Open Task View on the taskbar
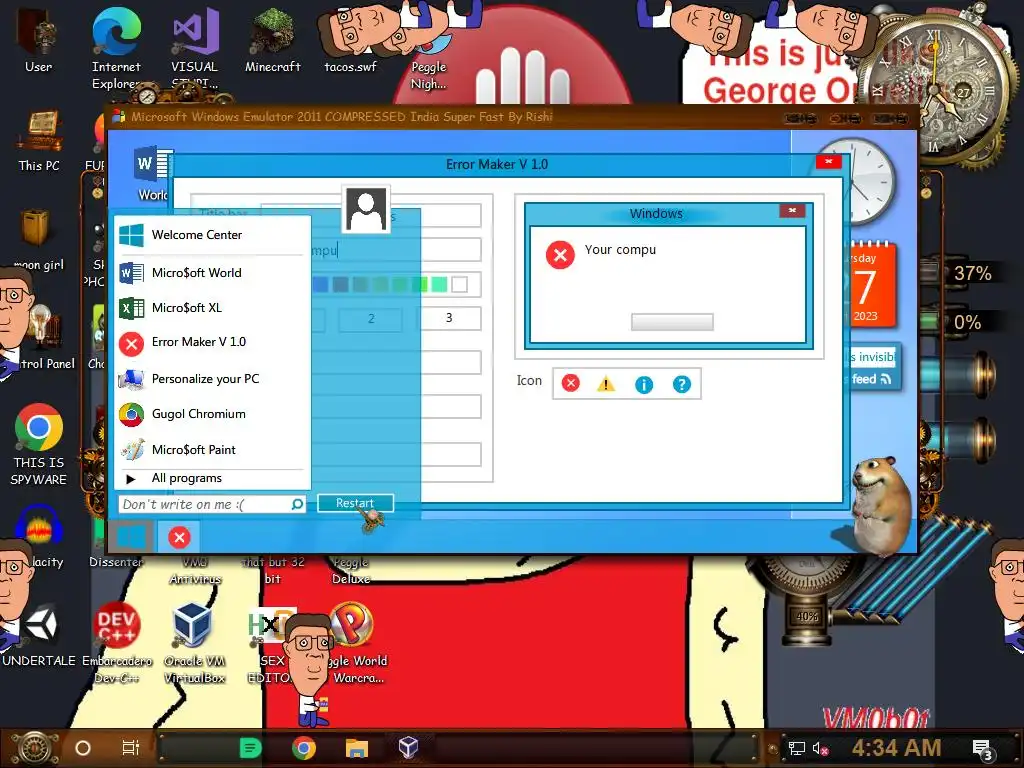This screenshot has height=768, width=1024. [131, 748]
